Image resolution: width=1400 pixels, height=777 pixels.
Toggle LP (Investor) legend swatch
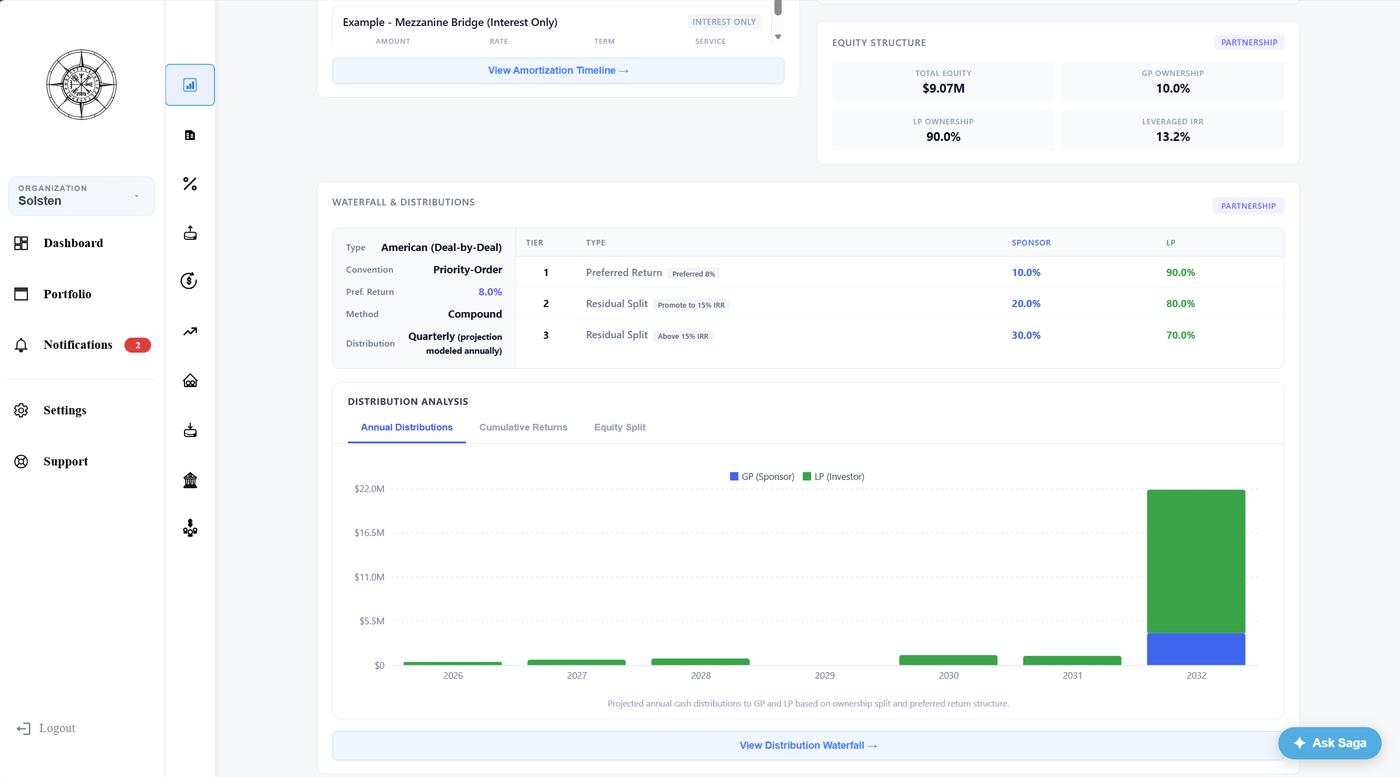coord(807,477)
